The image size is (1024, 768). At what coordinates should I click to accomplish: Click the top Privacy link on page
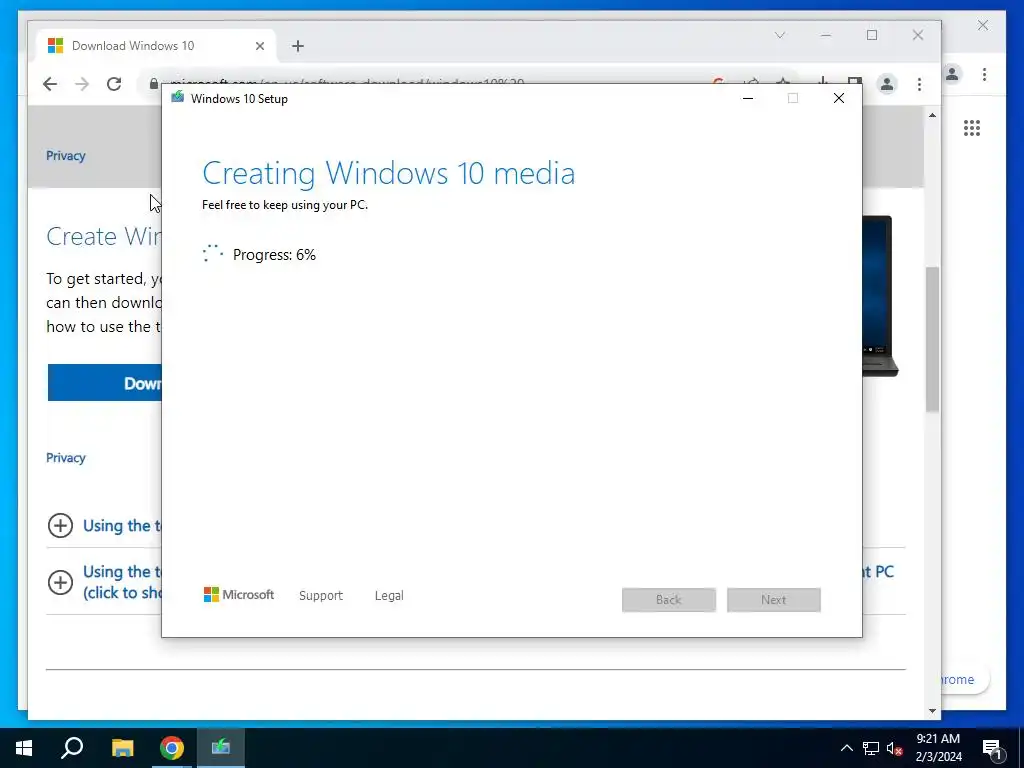[65, 155]
